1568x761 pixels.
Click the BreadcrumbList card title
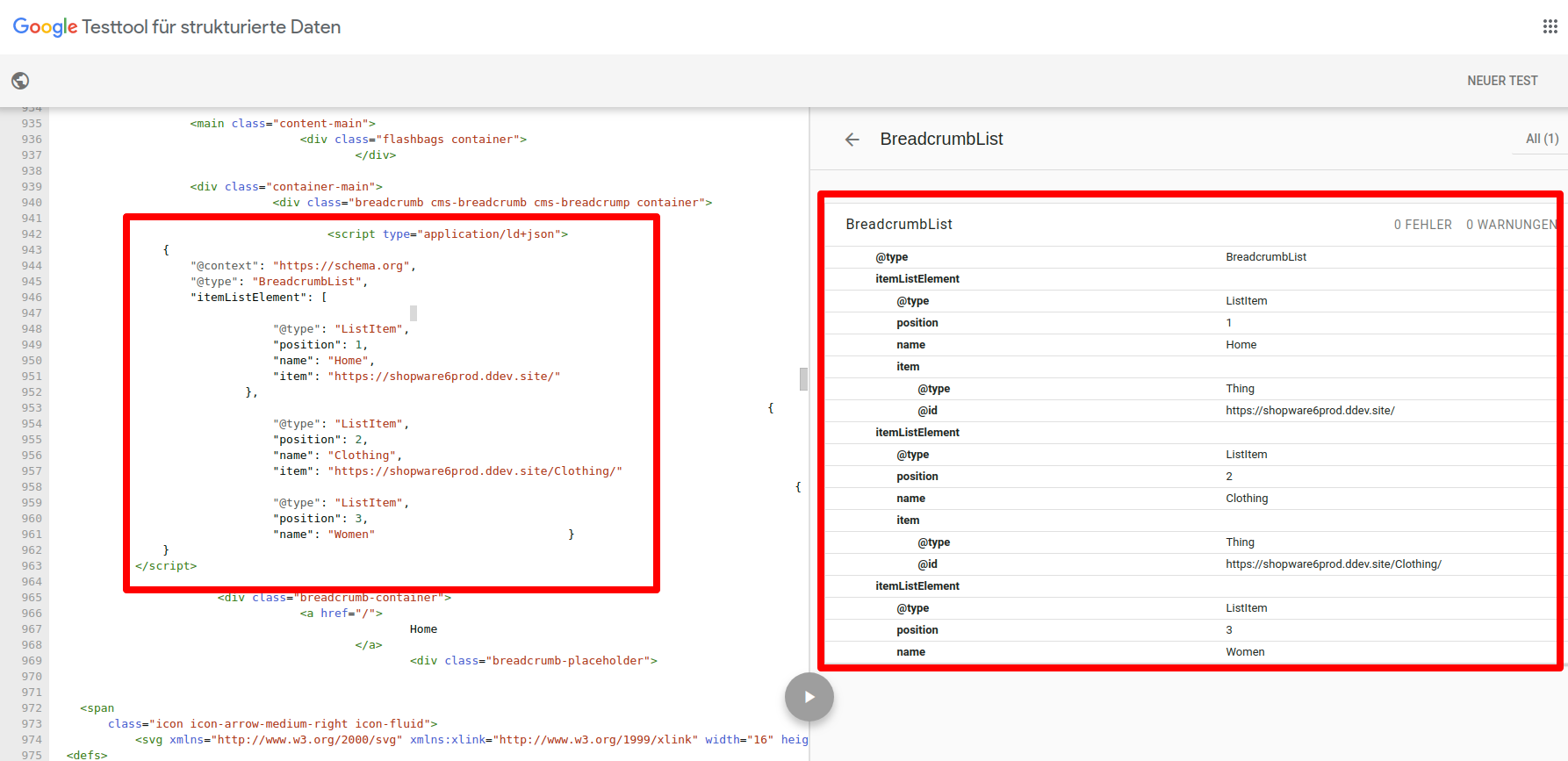point(898,225)
